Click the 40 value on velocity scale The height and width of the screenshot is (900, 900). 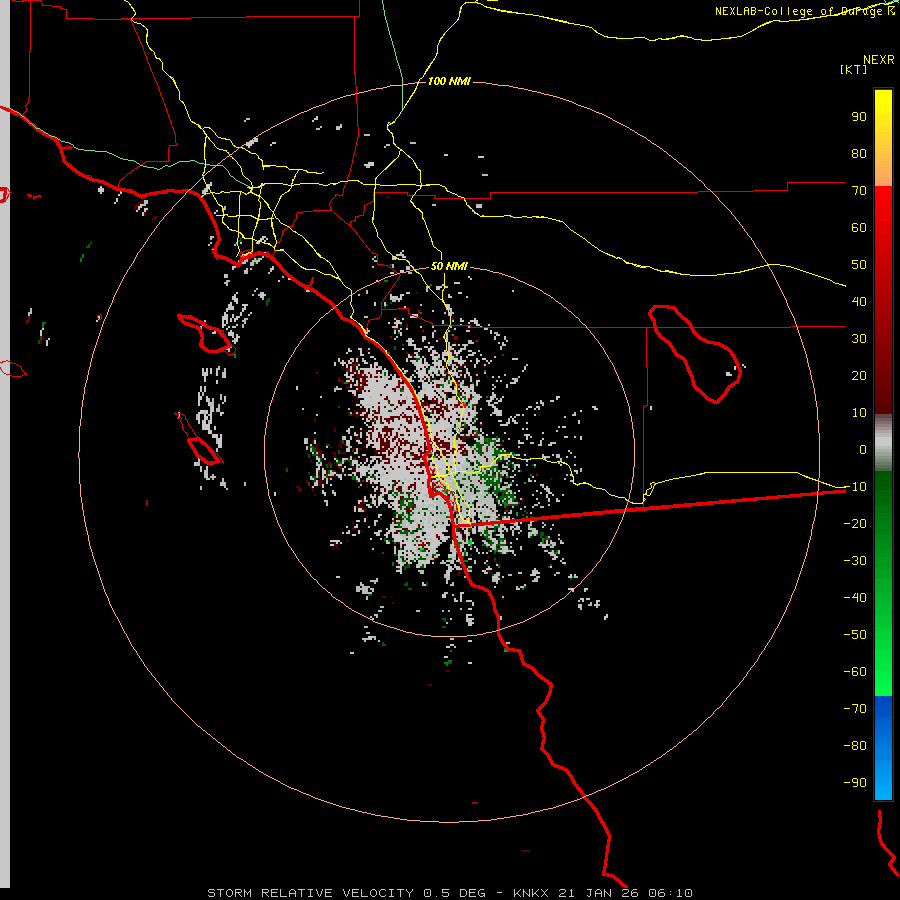859,302
